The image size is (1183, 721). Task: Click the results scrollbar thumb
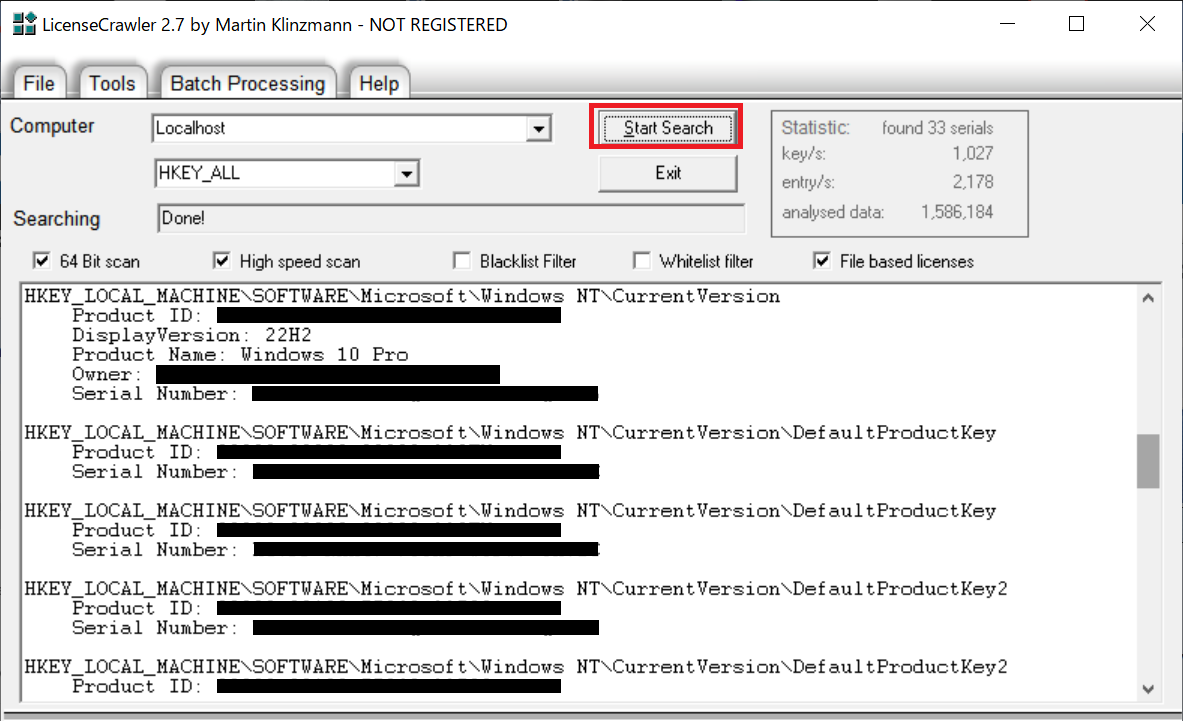1148,461
